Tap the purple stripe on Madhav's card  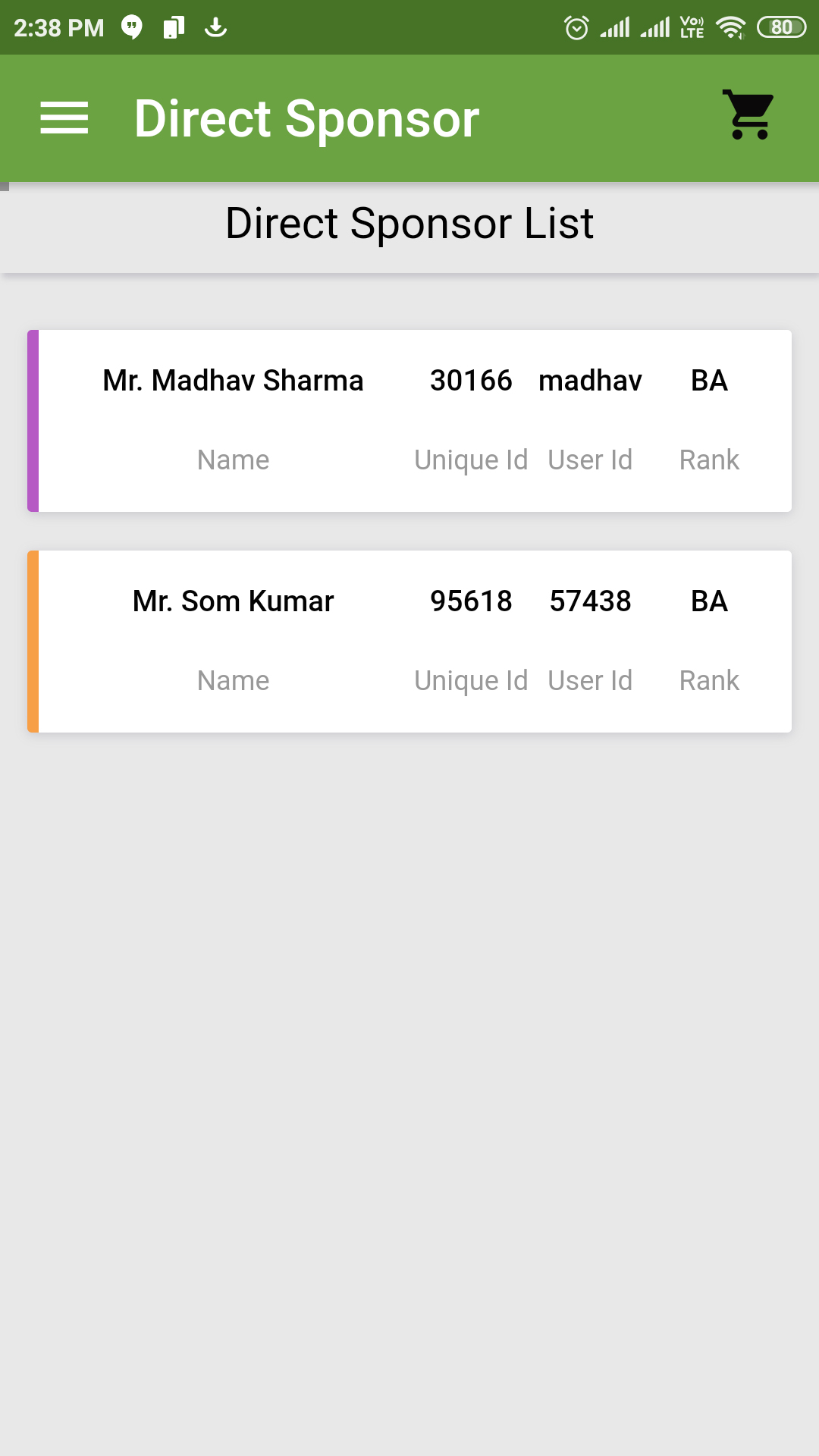(33, 421)
